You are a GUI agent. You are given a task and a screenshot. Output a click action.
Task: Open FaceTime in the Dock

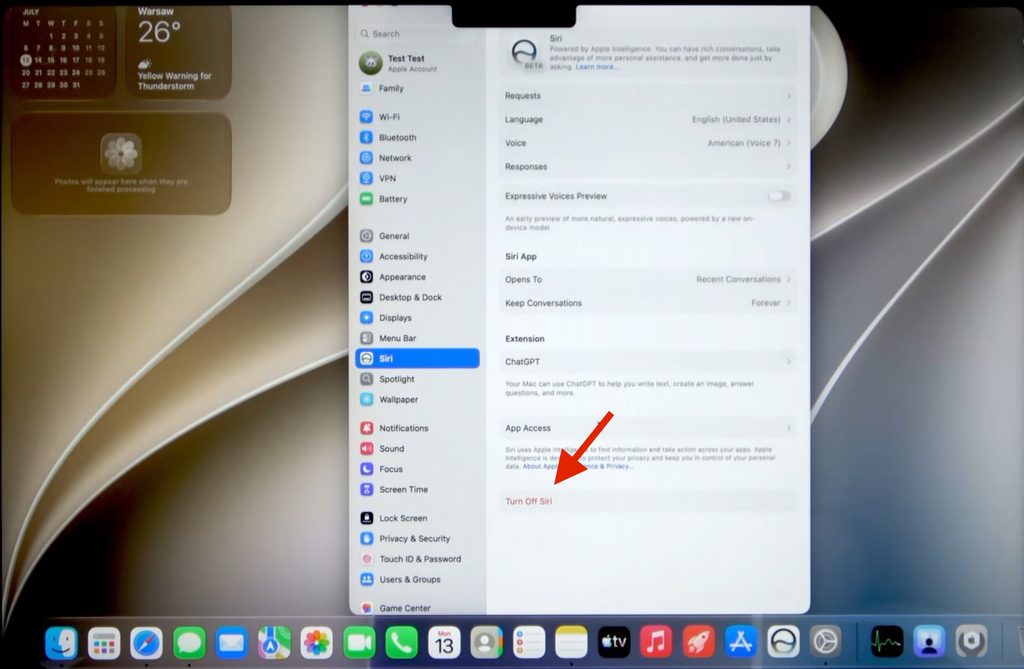(x=359, y=644)
